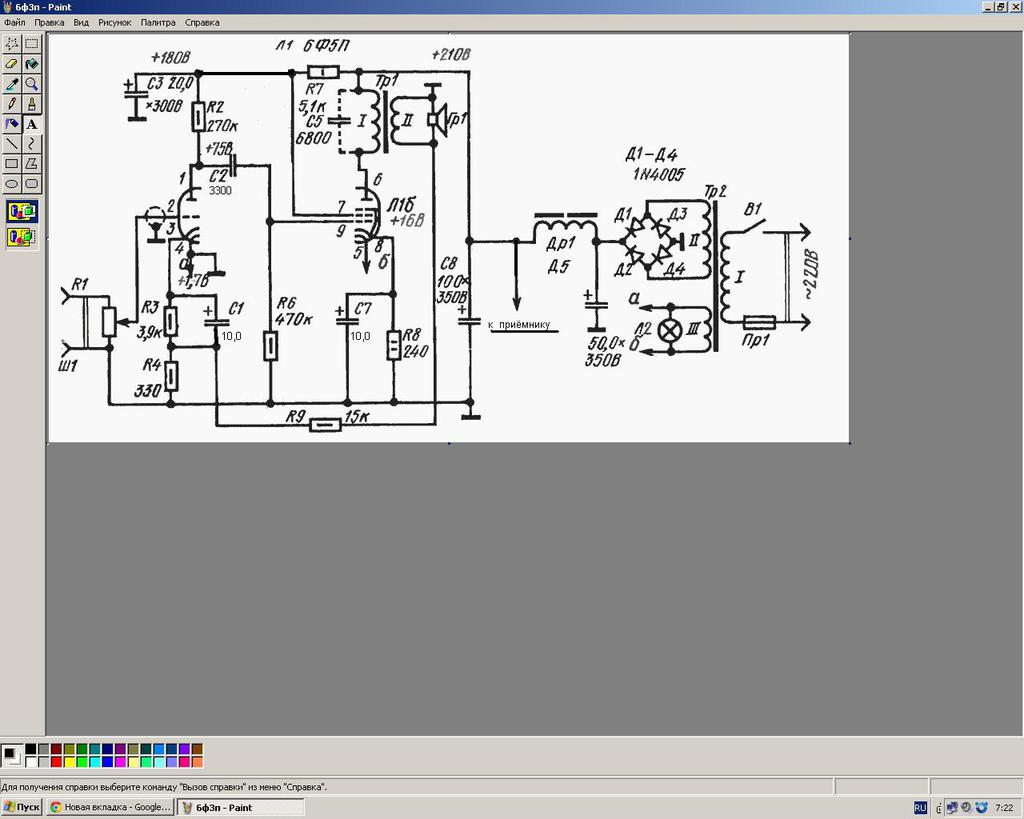The image size is (1024, 819).
Task: Select the Pencil tool
Action: pos(12,104)
